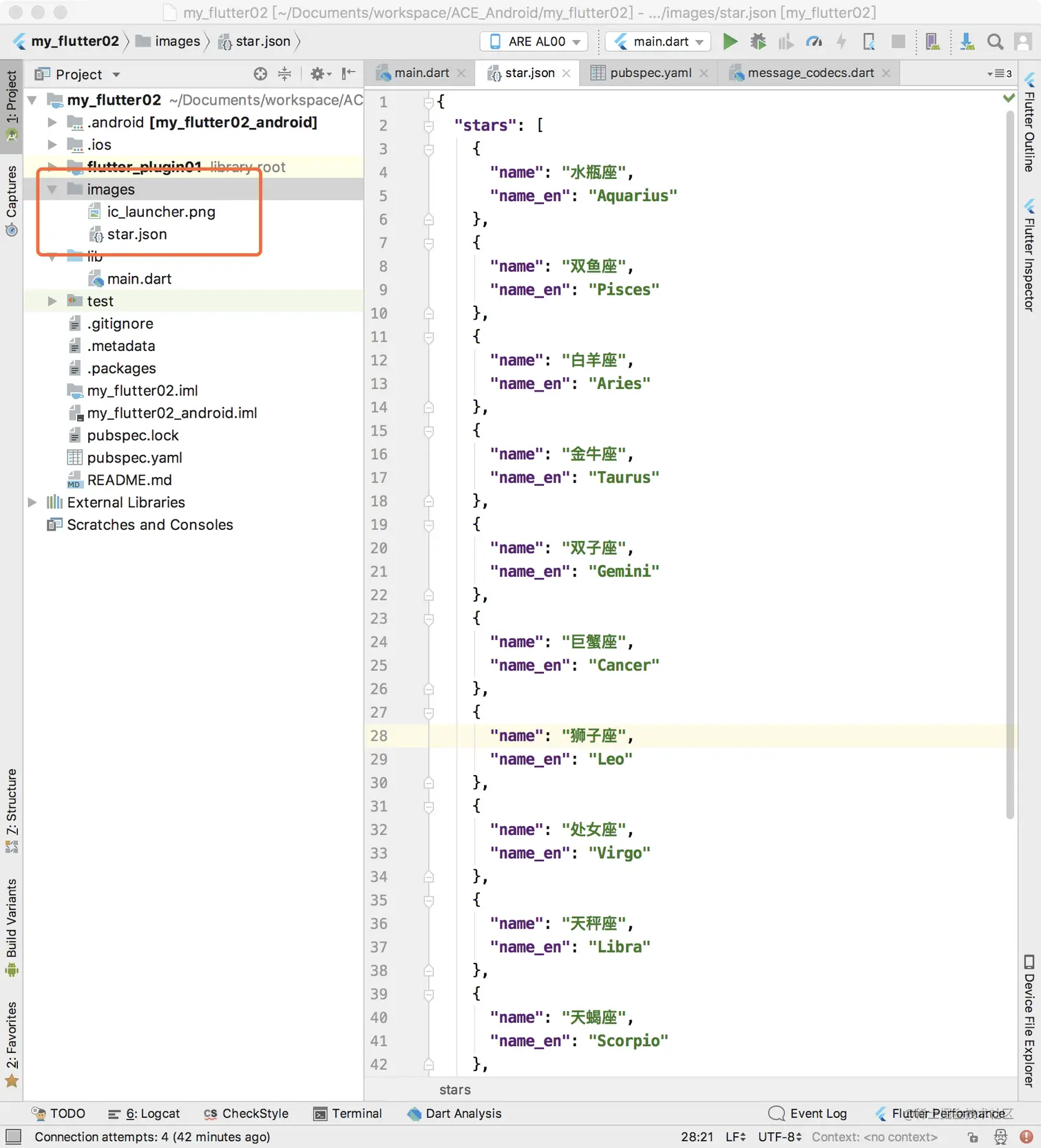Start debugging with the bug icon
This screenshot has height=1148, width=1041.
[x=758, y=41]
